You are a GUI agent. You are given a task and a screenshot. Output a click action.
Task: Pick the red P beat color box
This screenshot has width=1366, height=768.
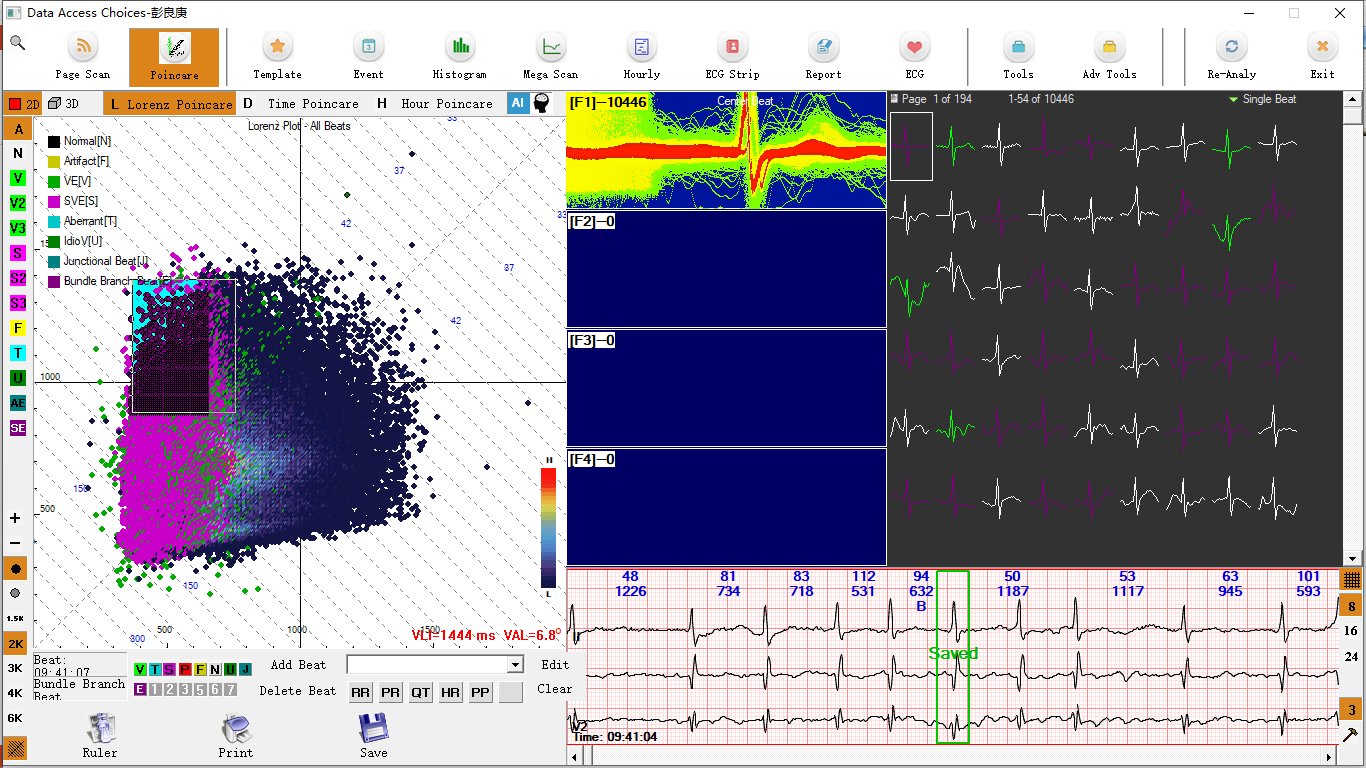point(185,669)
